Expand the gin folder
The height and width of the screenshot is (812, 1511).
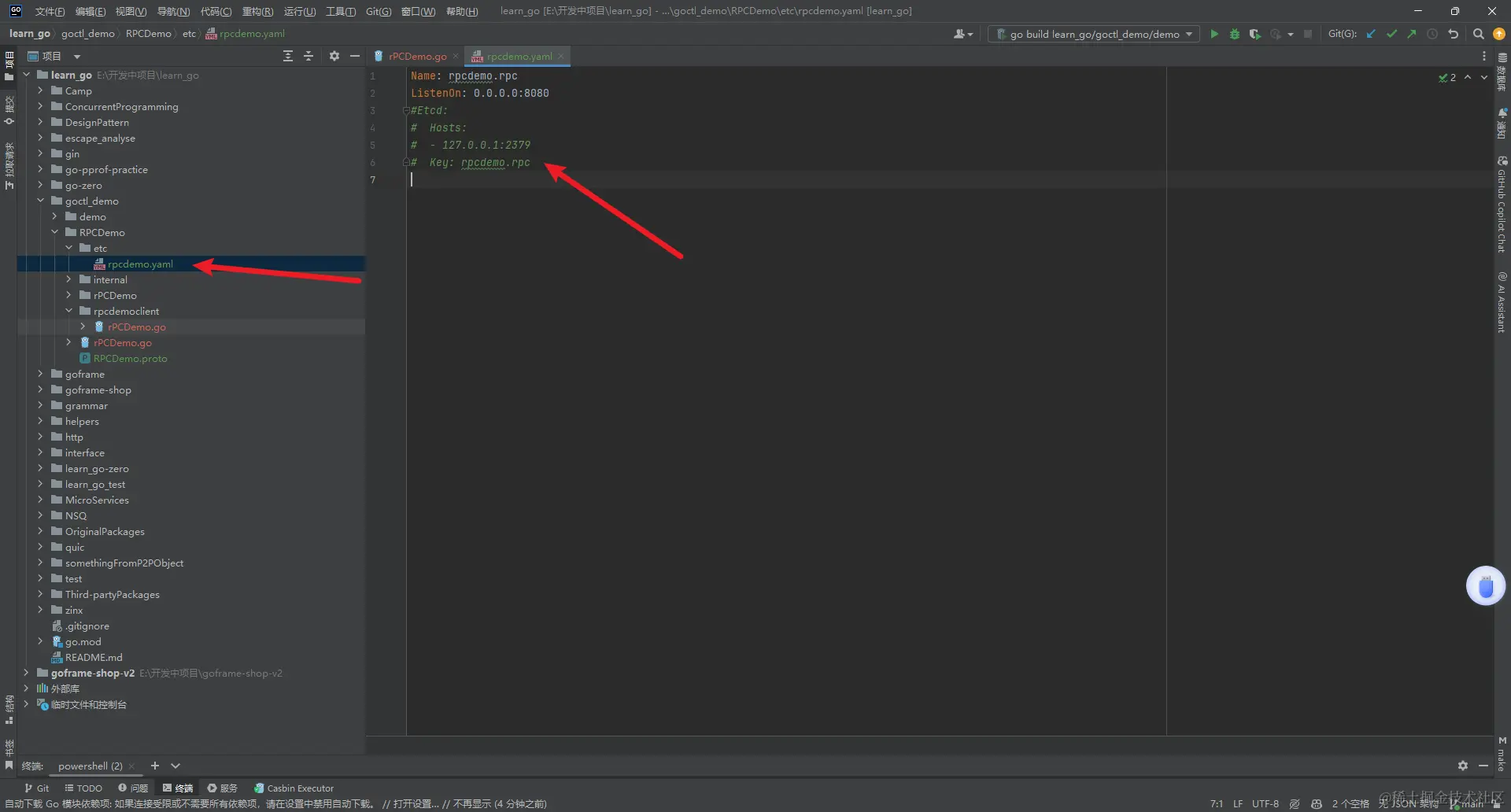[x=40, y=153]
